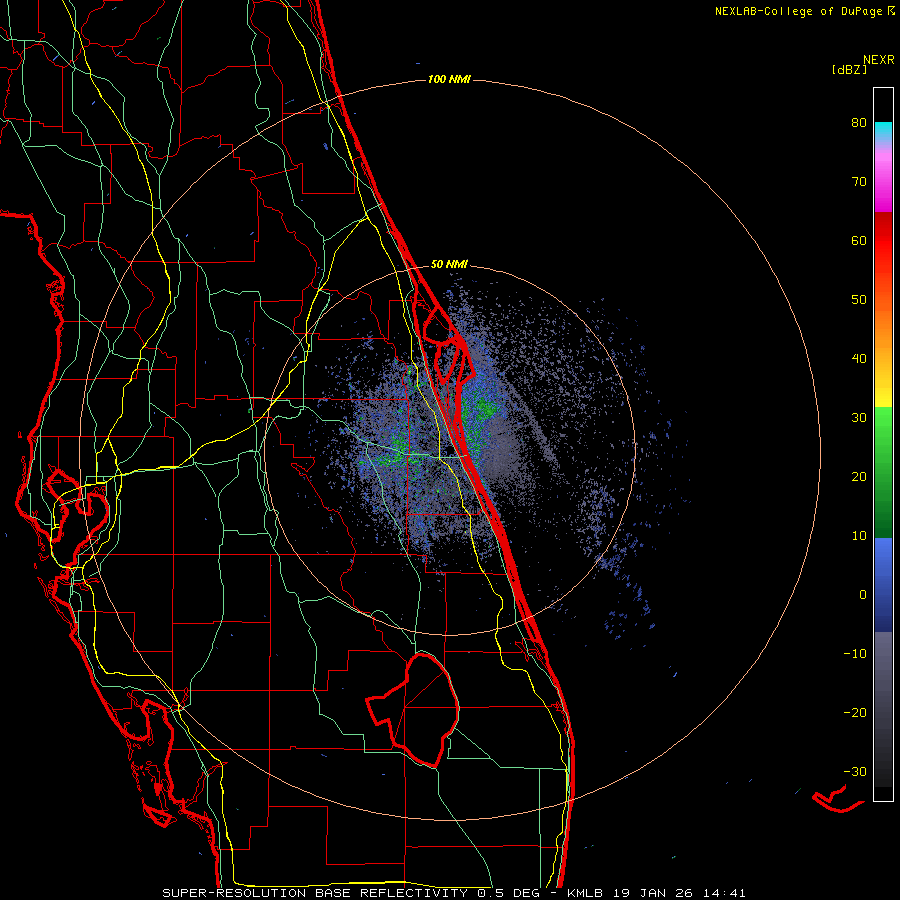Click the green band of the color scale
900x900 pixels.
(883, 472)
